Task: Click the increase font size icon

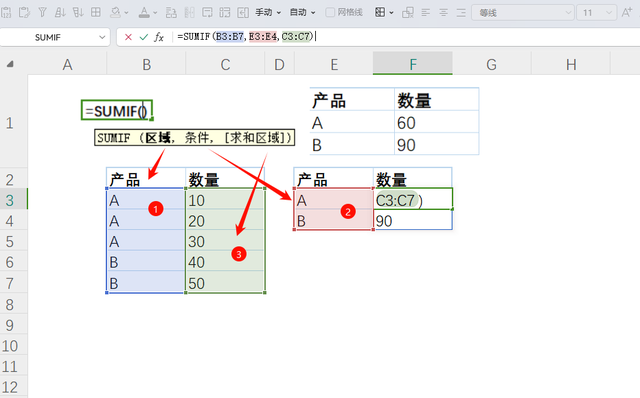Action: click(627, 13)
